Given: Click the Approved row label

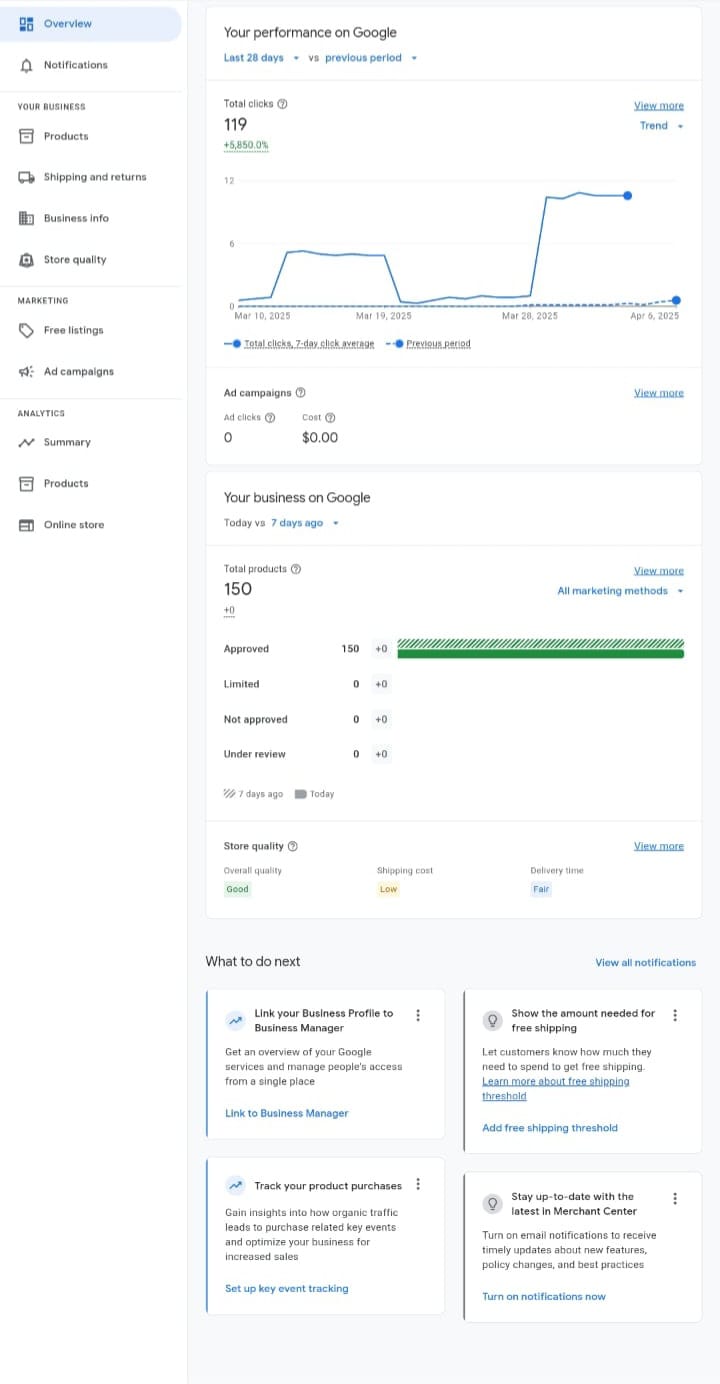Looking at the screenshot, I should point(246,649).
